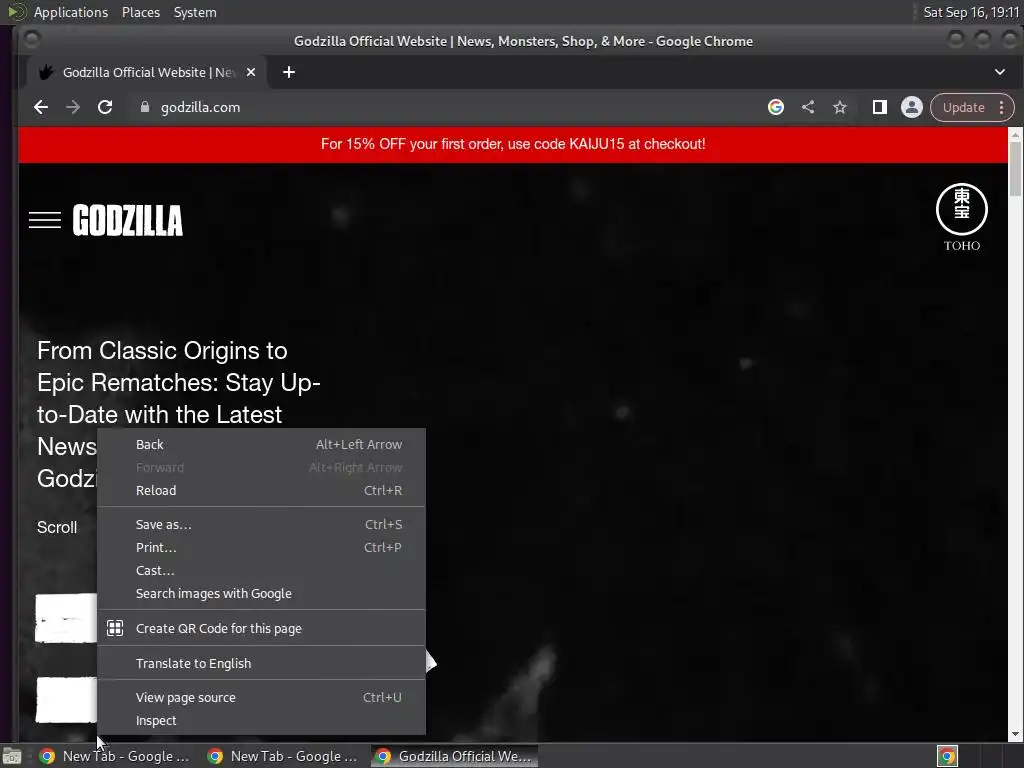The height and width of the screenshot is (768, 1024).
Task: Switch to second New Tab taskbar window
Action: [283, 756]
